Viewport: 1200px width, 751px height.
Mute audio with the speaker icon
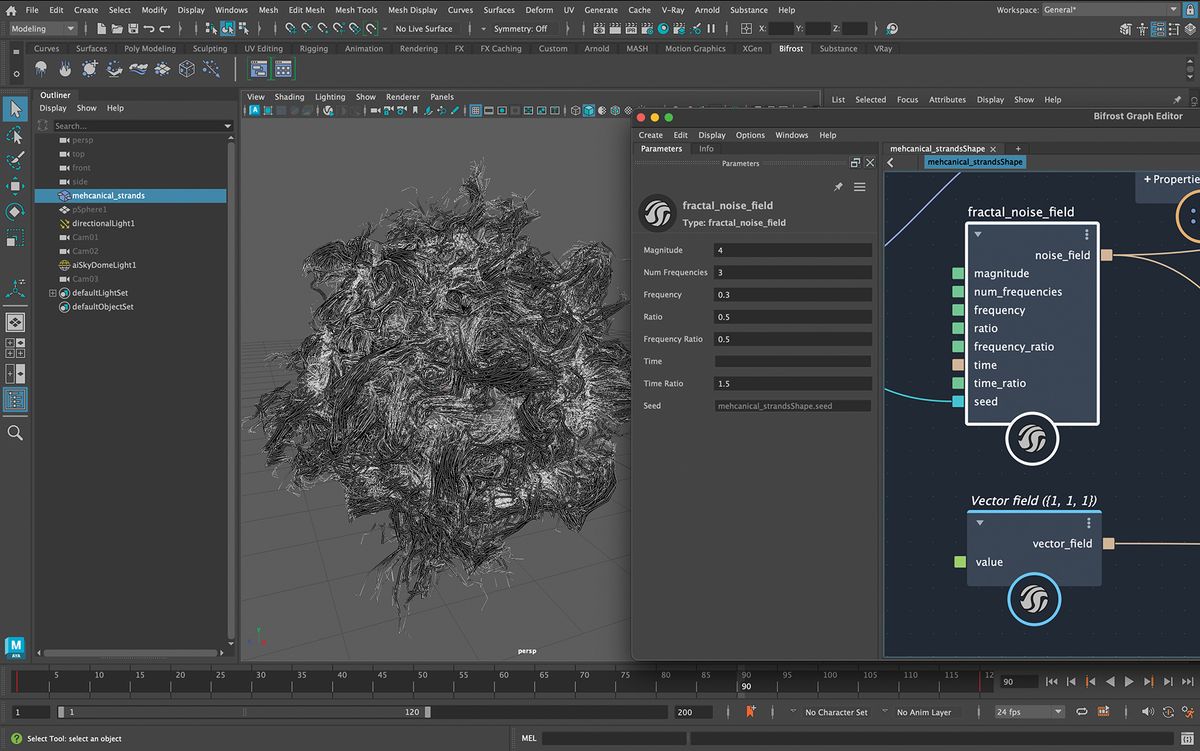pyautogui.click(x=1147, y=711)
